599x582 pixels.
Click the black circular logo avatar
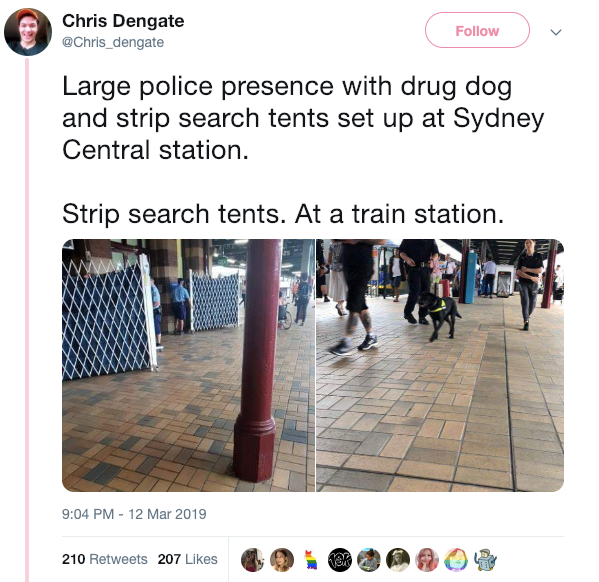pyautogui.click(x=340, y=560)
